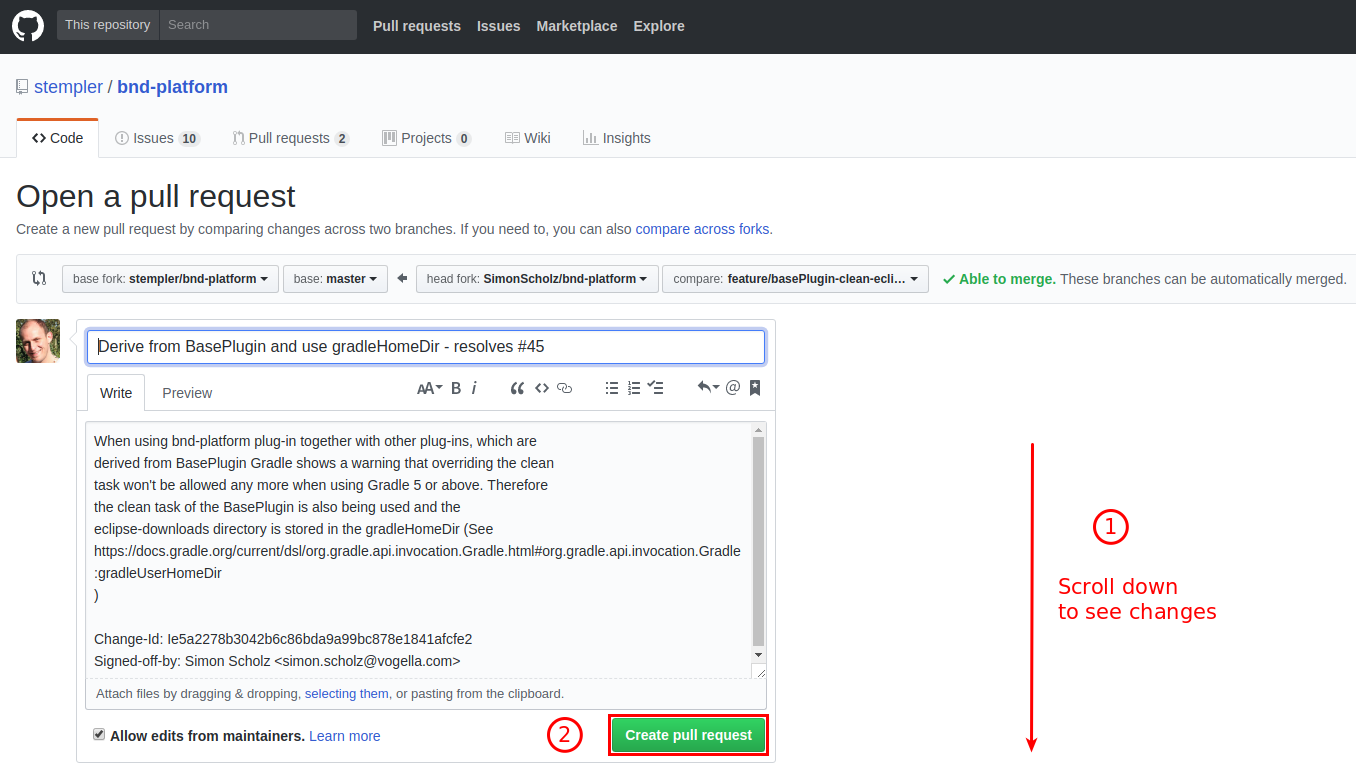The image size is (1356, 770).
Task: Open Issues in top navigation
Action: coord(498,26)
